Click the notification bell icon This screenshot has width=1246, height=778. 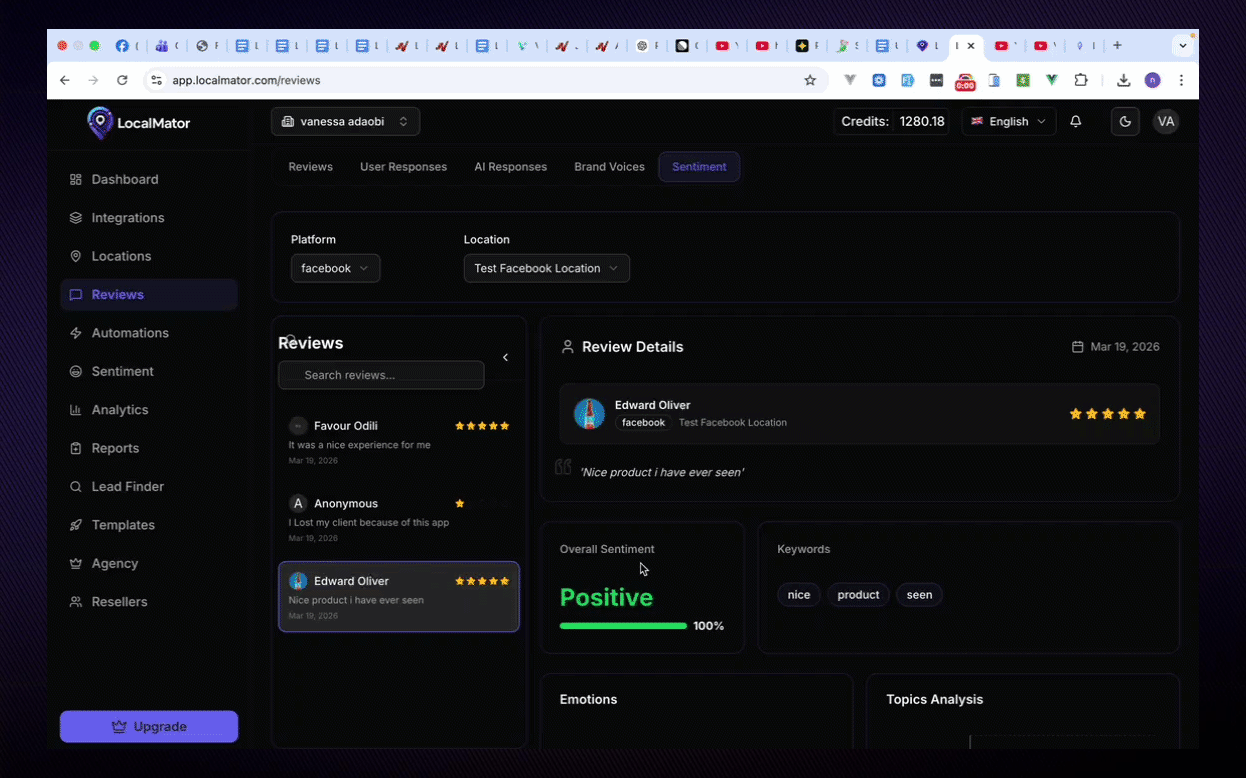point(1074,121)
